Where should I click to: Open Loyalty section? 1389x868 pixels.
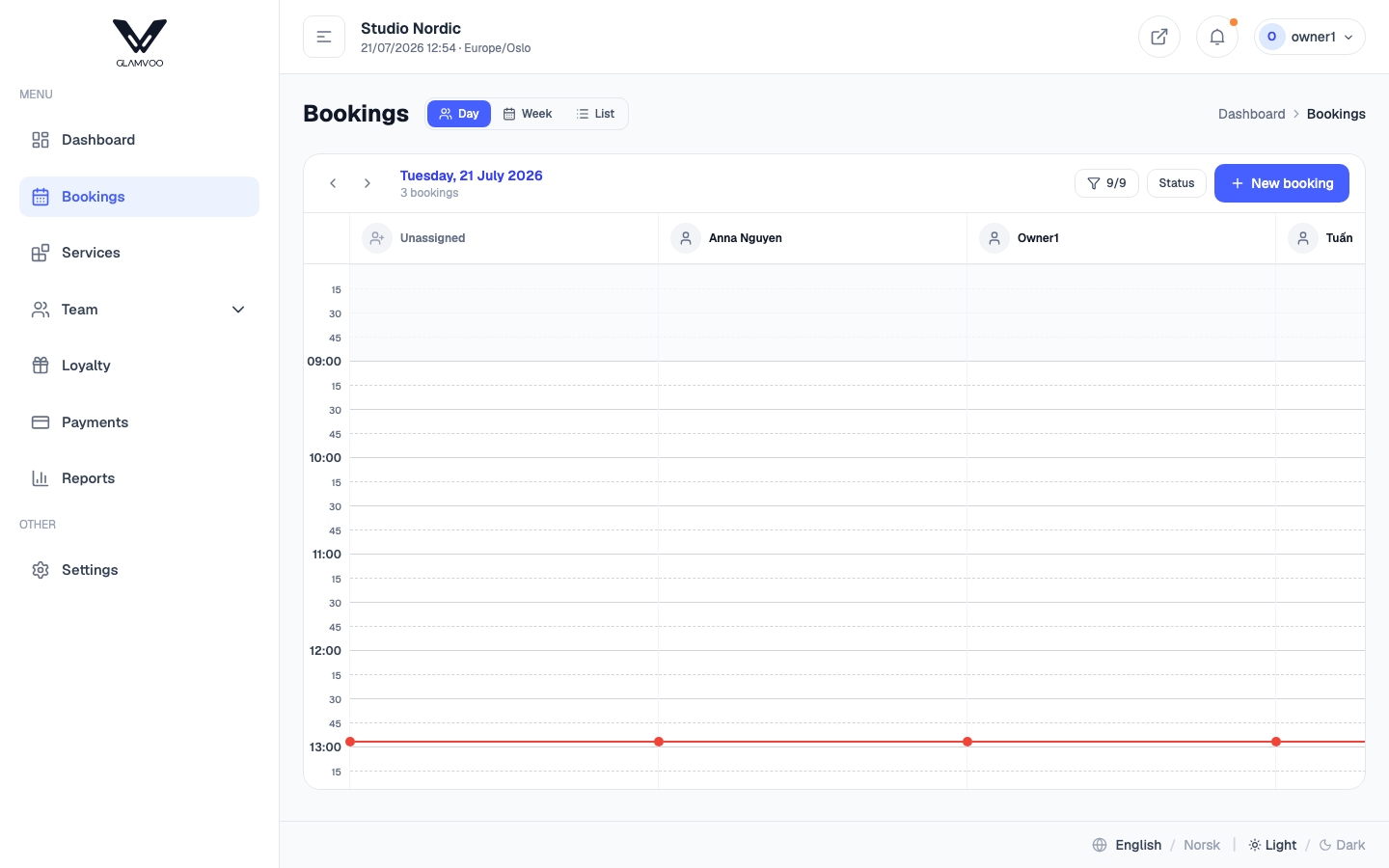click(139, 366)
